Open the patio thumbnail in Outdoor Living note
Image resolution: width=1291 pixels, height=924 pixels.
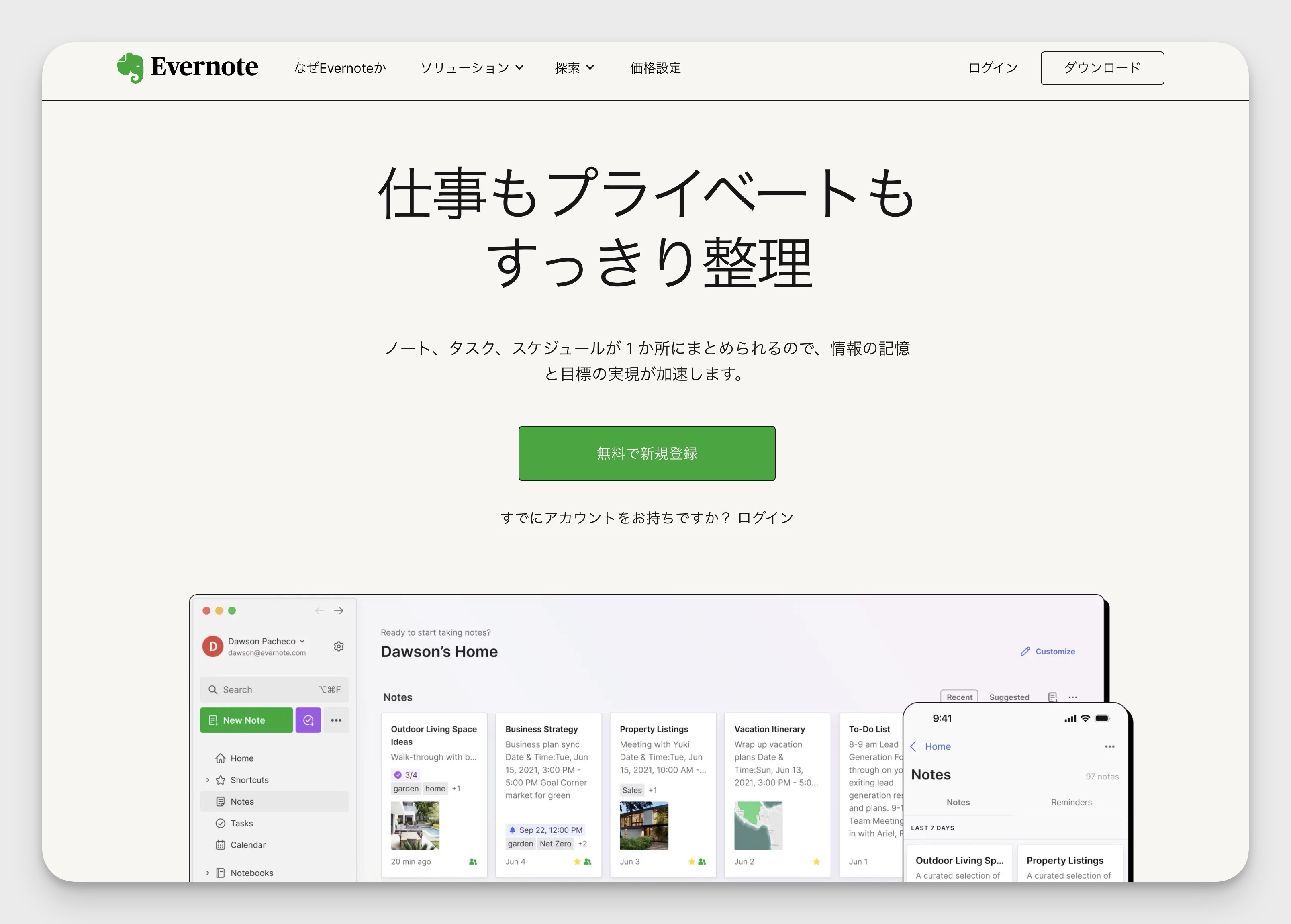pos(415,826)
